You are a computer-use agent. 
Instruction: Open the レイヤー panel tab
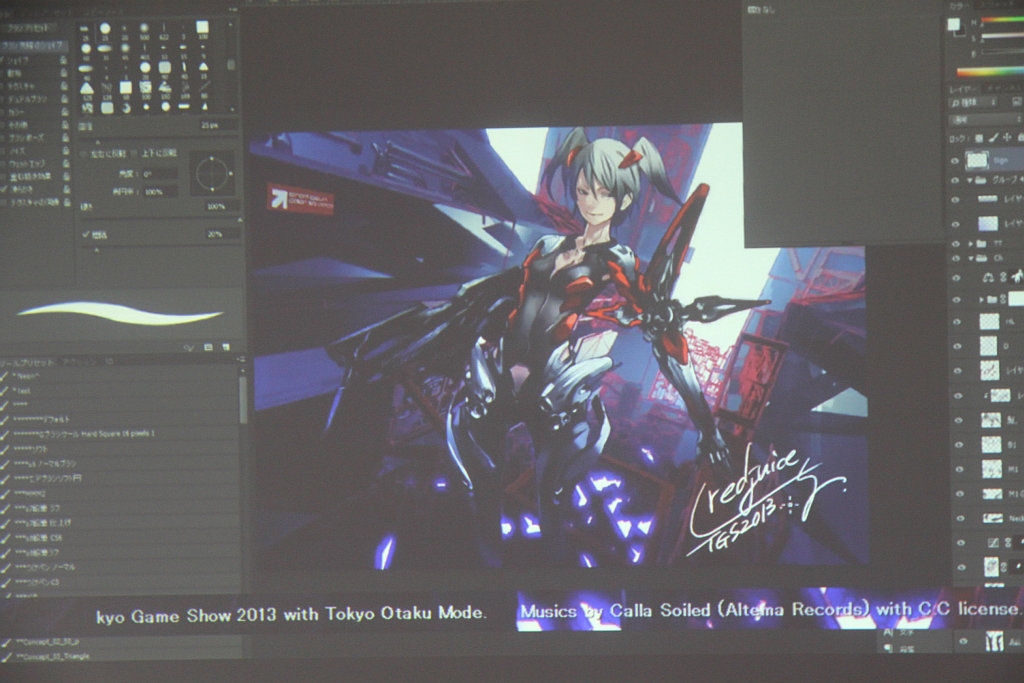tap(963, 88)
